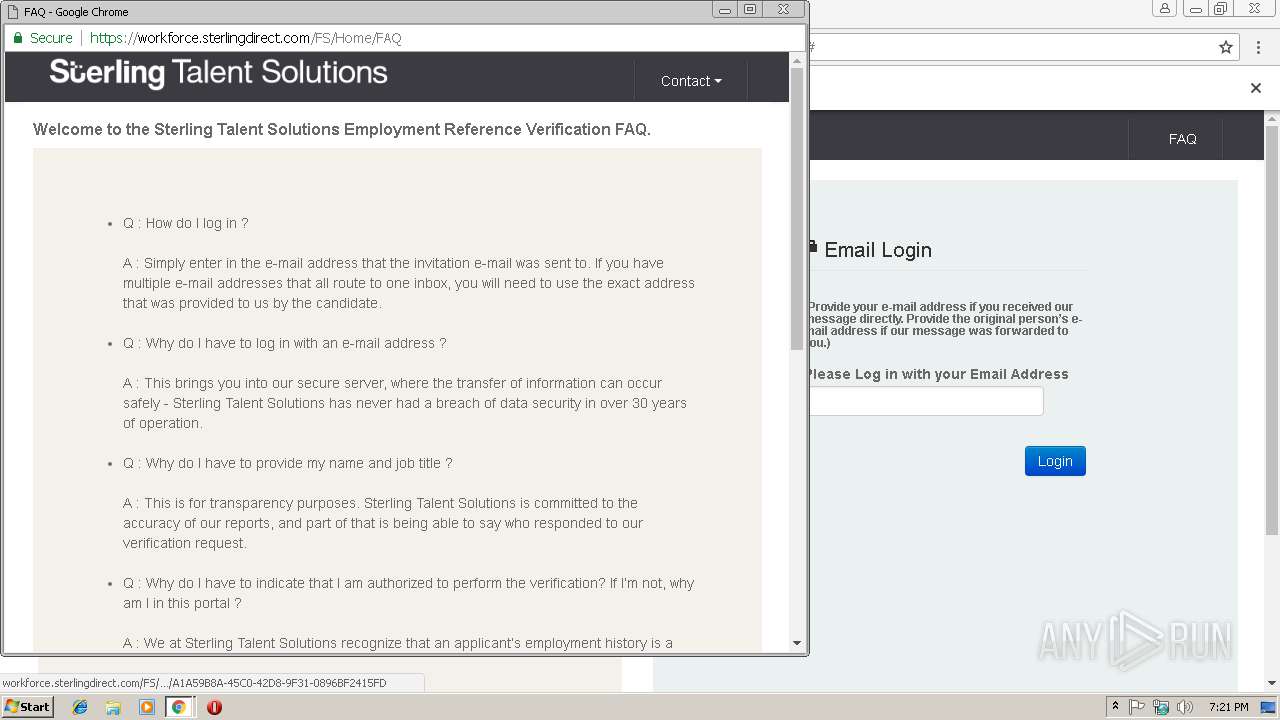Switch to Chrome in the taskbar
Viewport: 1280px width, 720px height.
(179, 707)
